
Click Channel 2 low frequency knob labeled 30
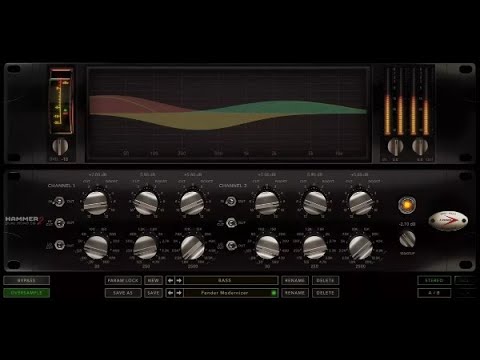(267, 247)
